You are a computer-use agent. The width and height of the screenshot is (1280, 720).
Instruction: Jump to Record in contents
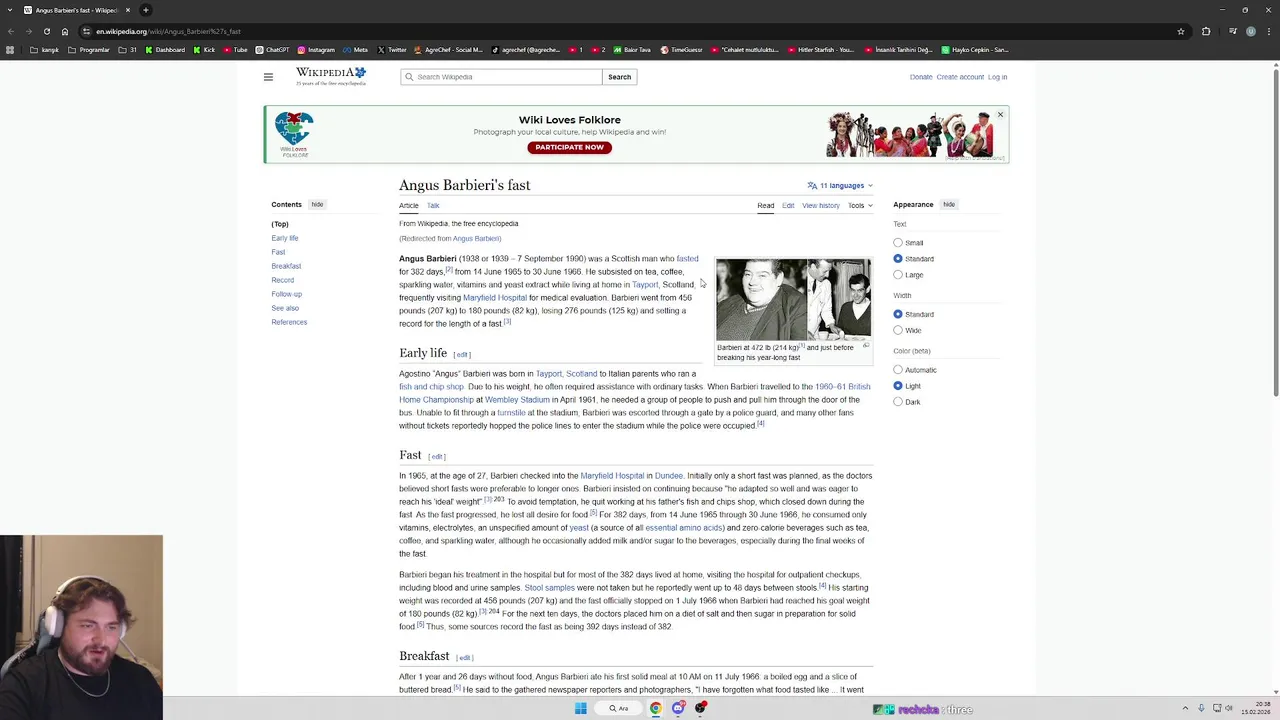(x=283, y=280)
